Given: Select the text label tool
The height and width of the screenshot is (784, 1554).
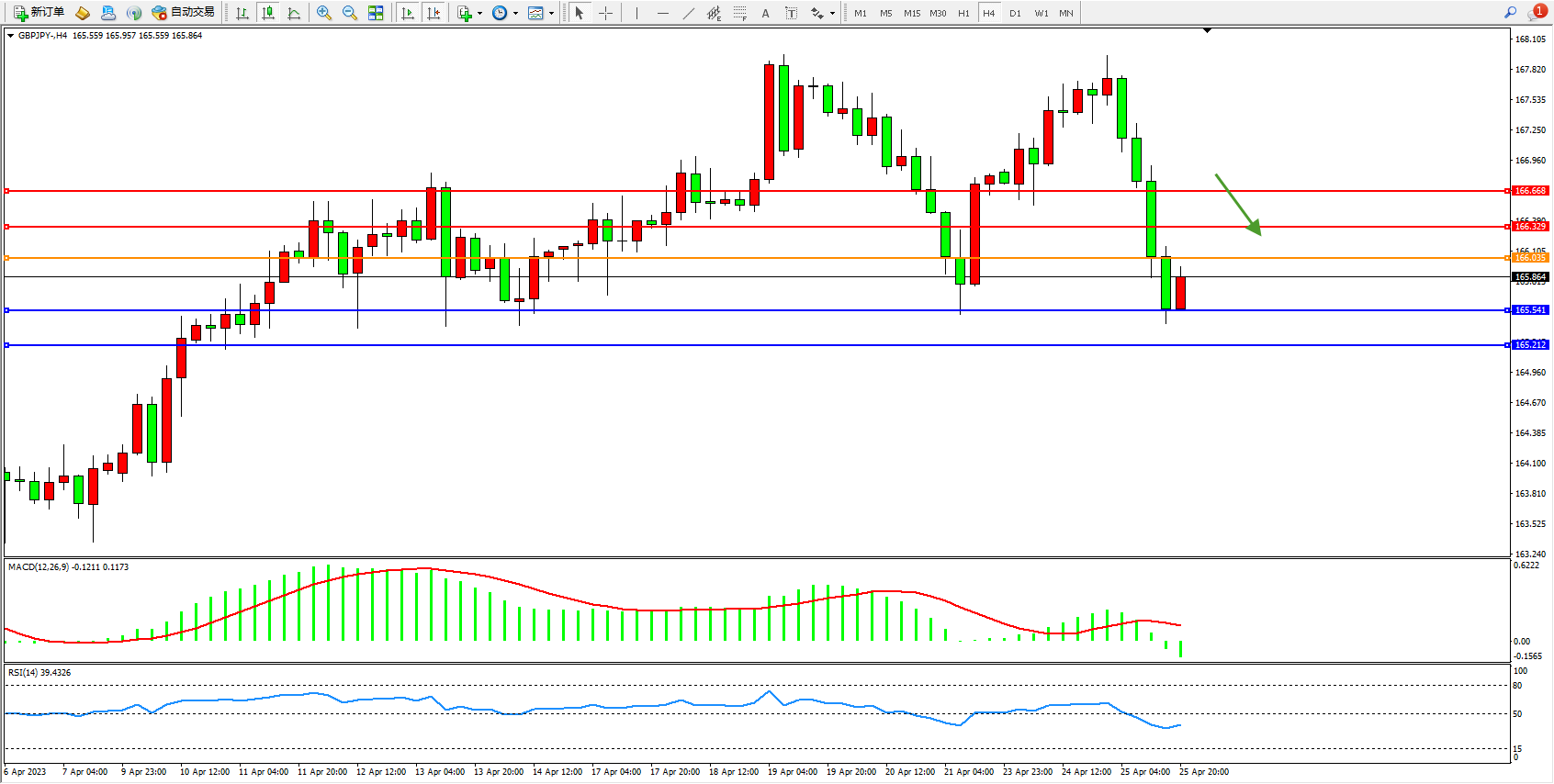Looking at the screenshot, I should point(791,13).
